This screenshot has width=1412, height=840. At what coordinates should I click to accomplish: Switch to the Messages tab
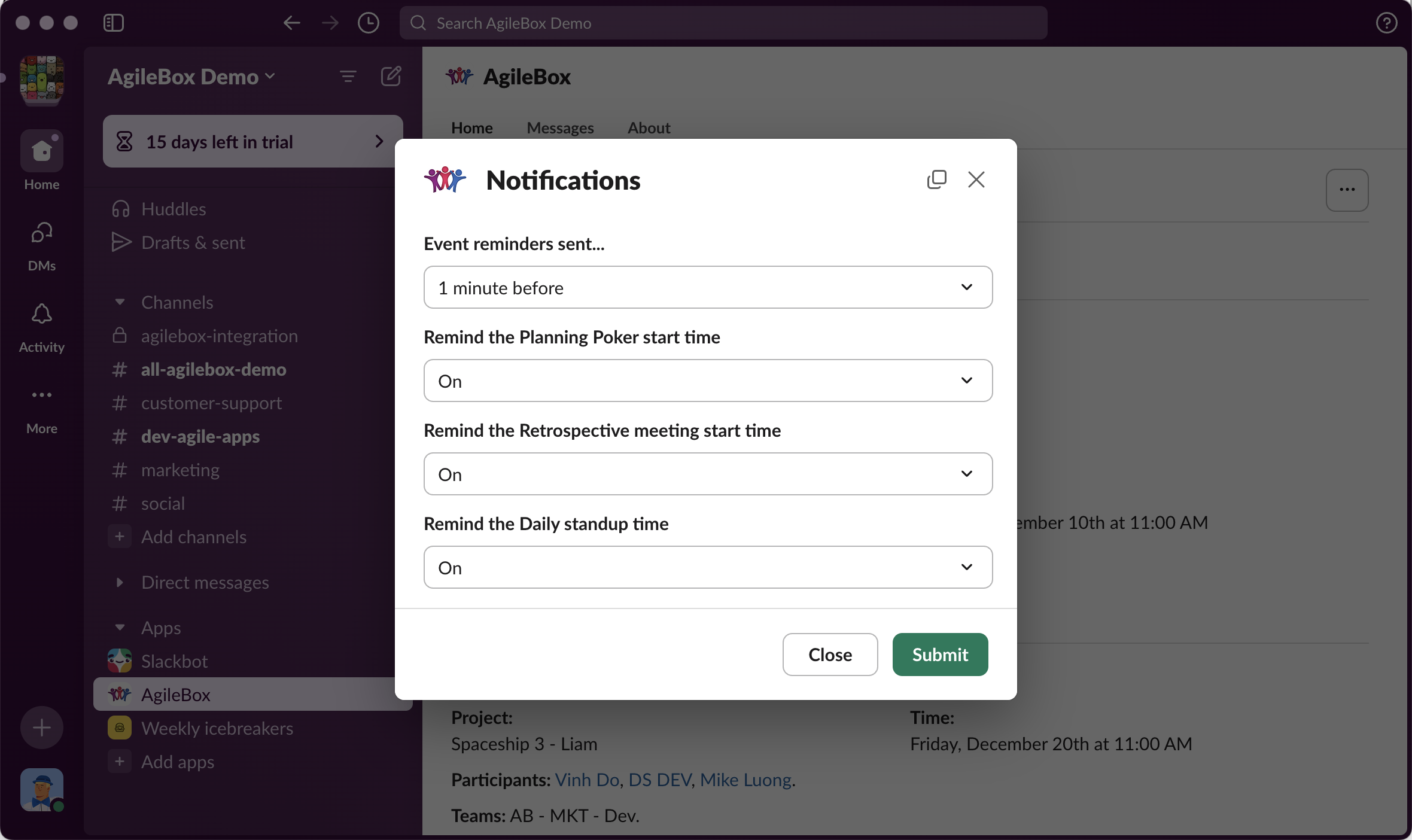560,128
